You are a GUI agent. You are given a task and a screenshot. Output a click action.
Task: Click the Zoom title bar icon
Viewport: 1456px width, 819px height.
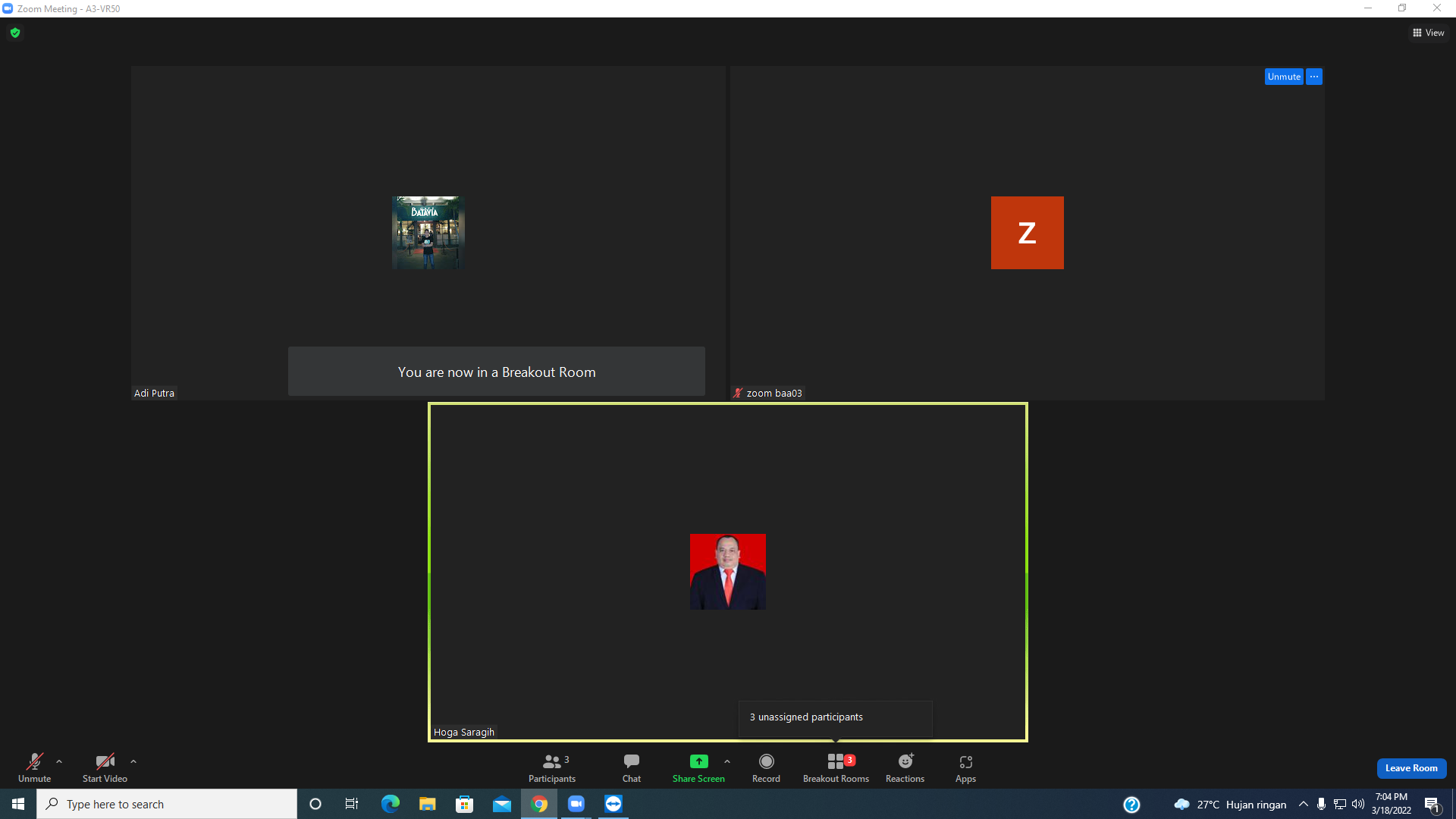click(8, 8)
